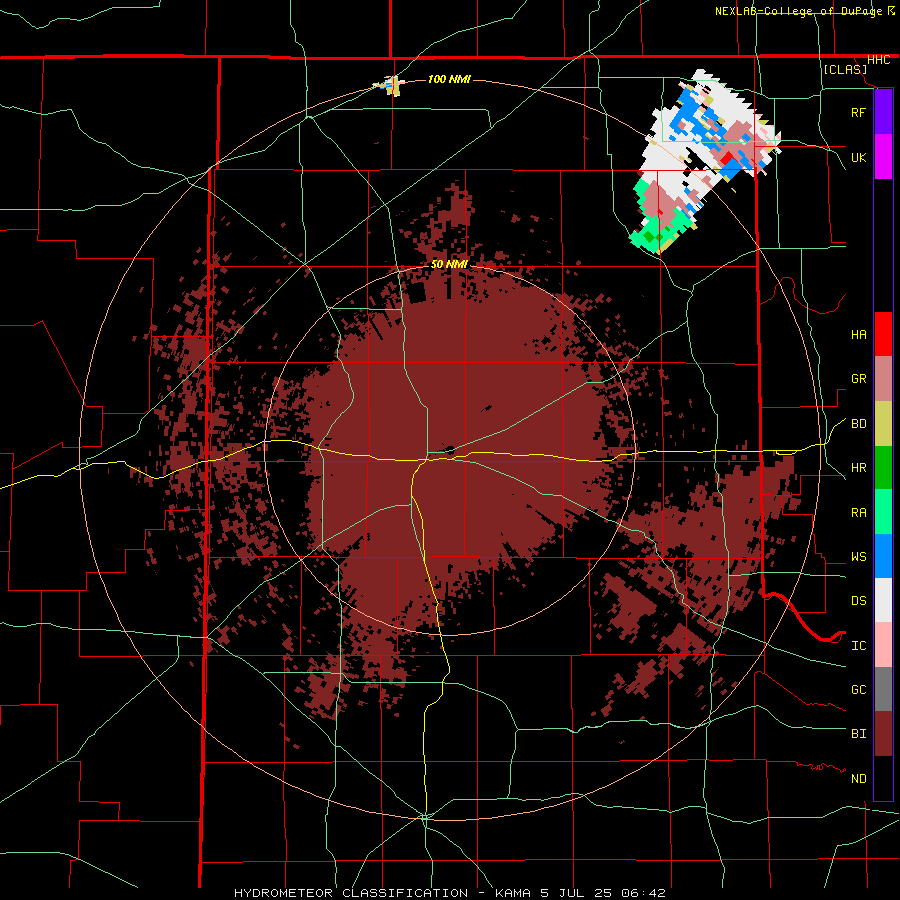Click the DS legend label

pyautogui.click(x=858, y=601)
